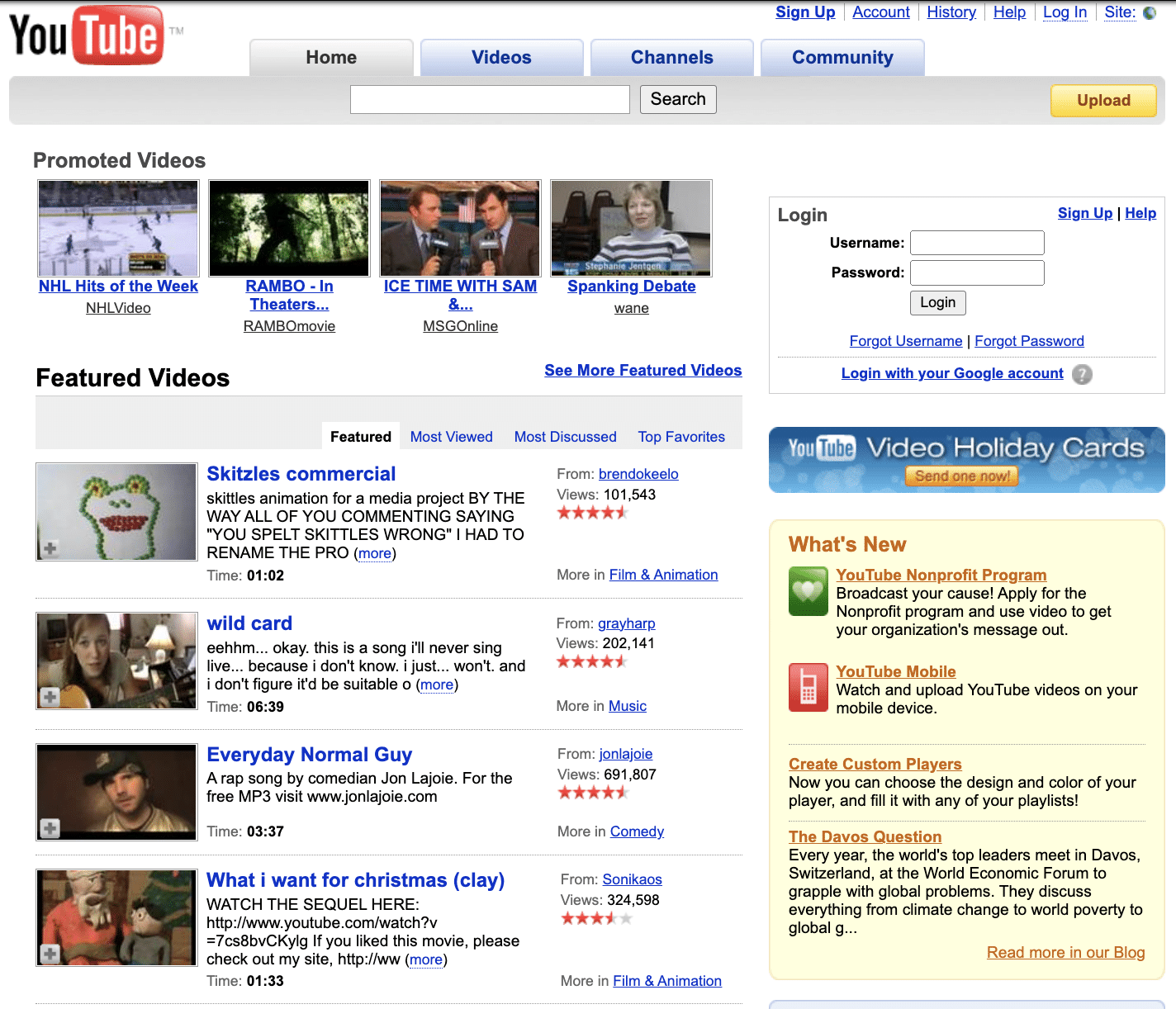The image size is (1176, 1009).
Task: Open Skitzles commercial video thumbnail
Action: [116, 512]
